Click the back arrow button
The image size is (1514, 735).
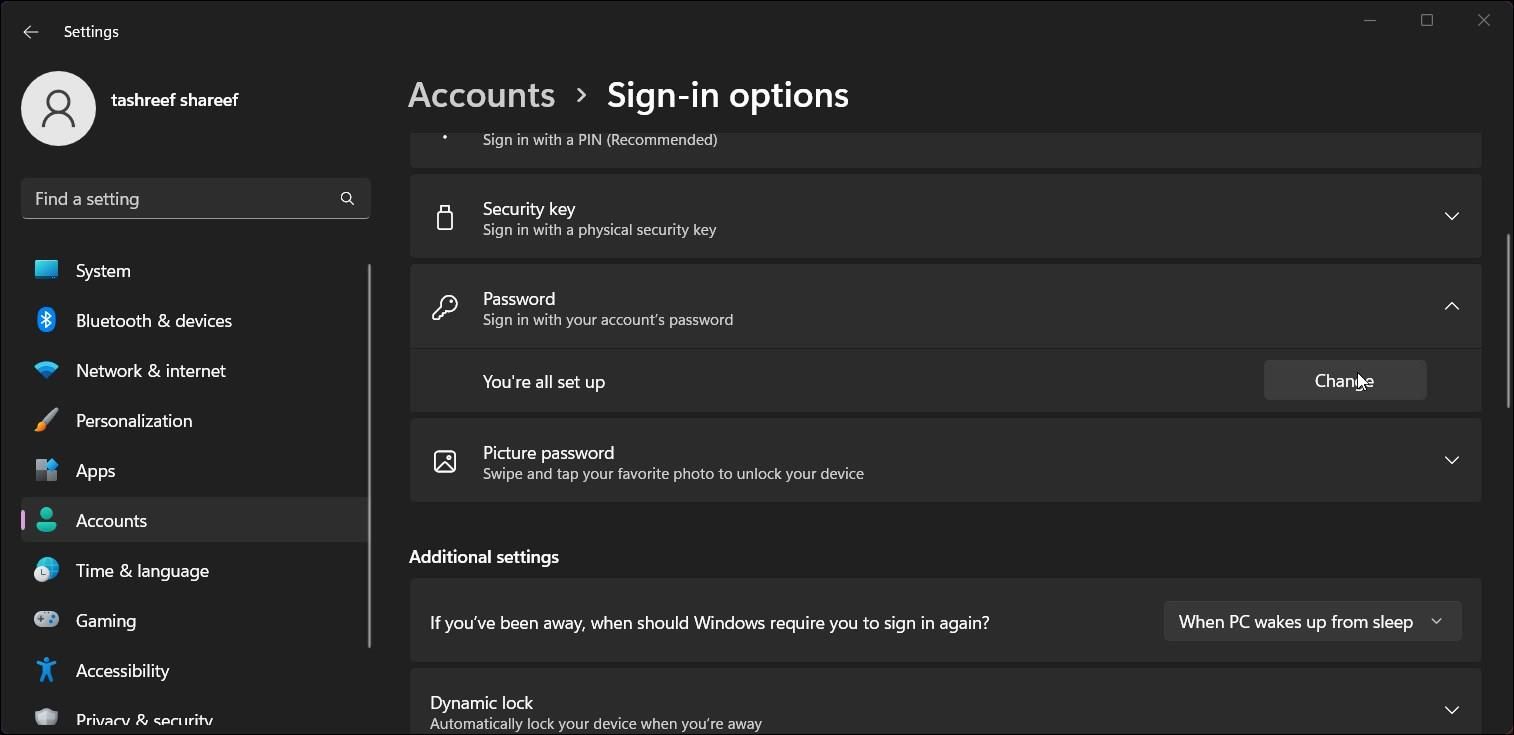coord(30,31)
